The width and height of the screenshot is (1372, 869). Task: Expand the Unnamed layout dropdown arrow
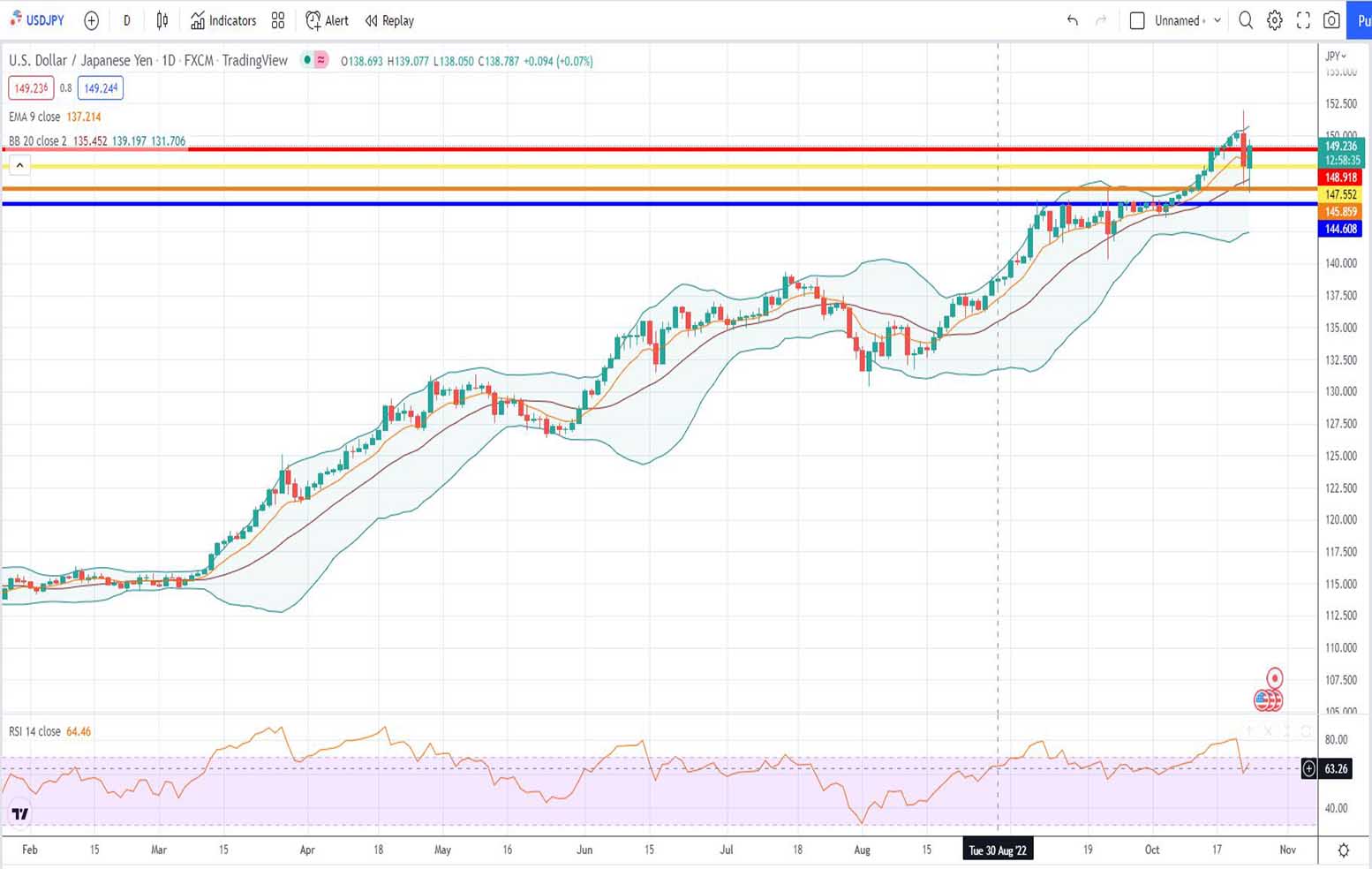click(x=1217, y=20)
